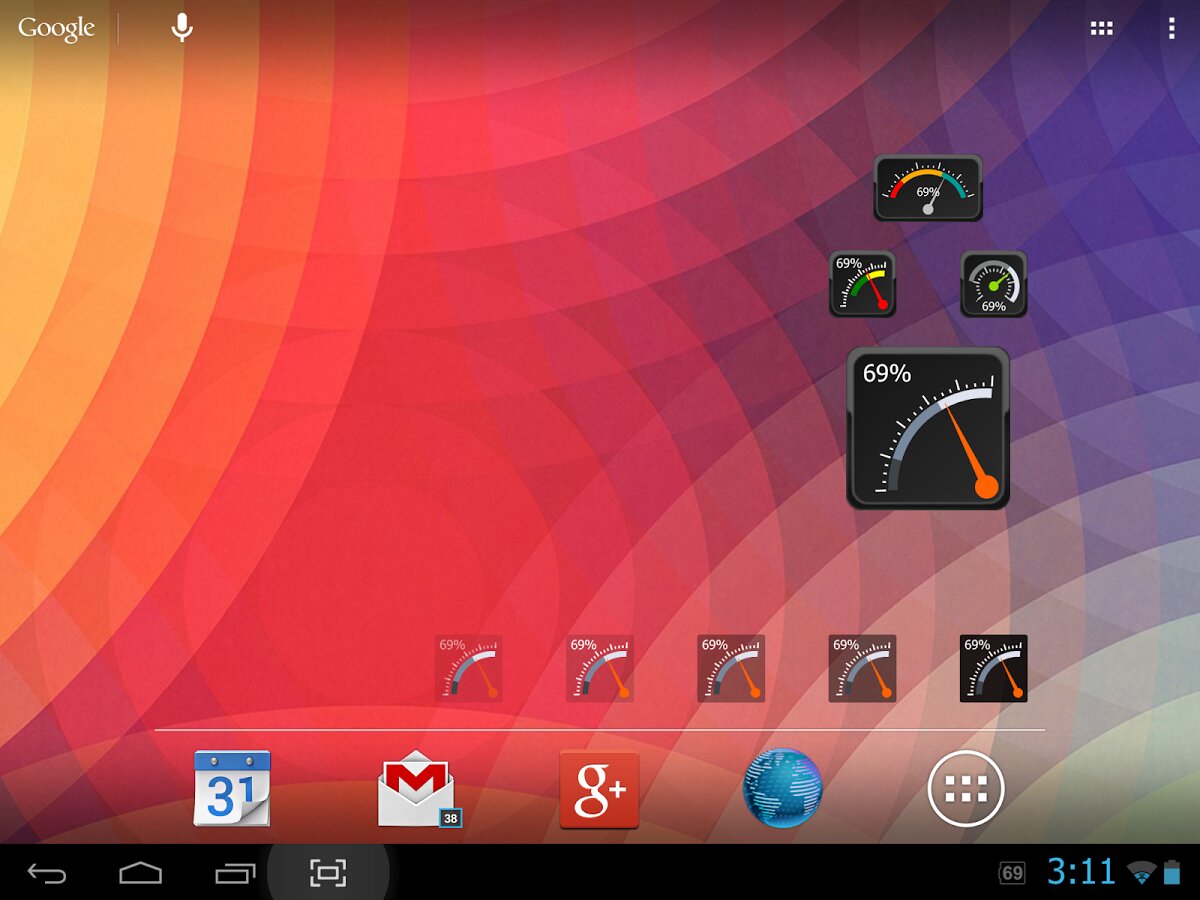Open the Calendar app

pyautogui.click(x=232, y=788)
